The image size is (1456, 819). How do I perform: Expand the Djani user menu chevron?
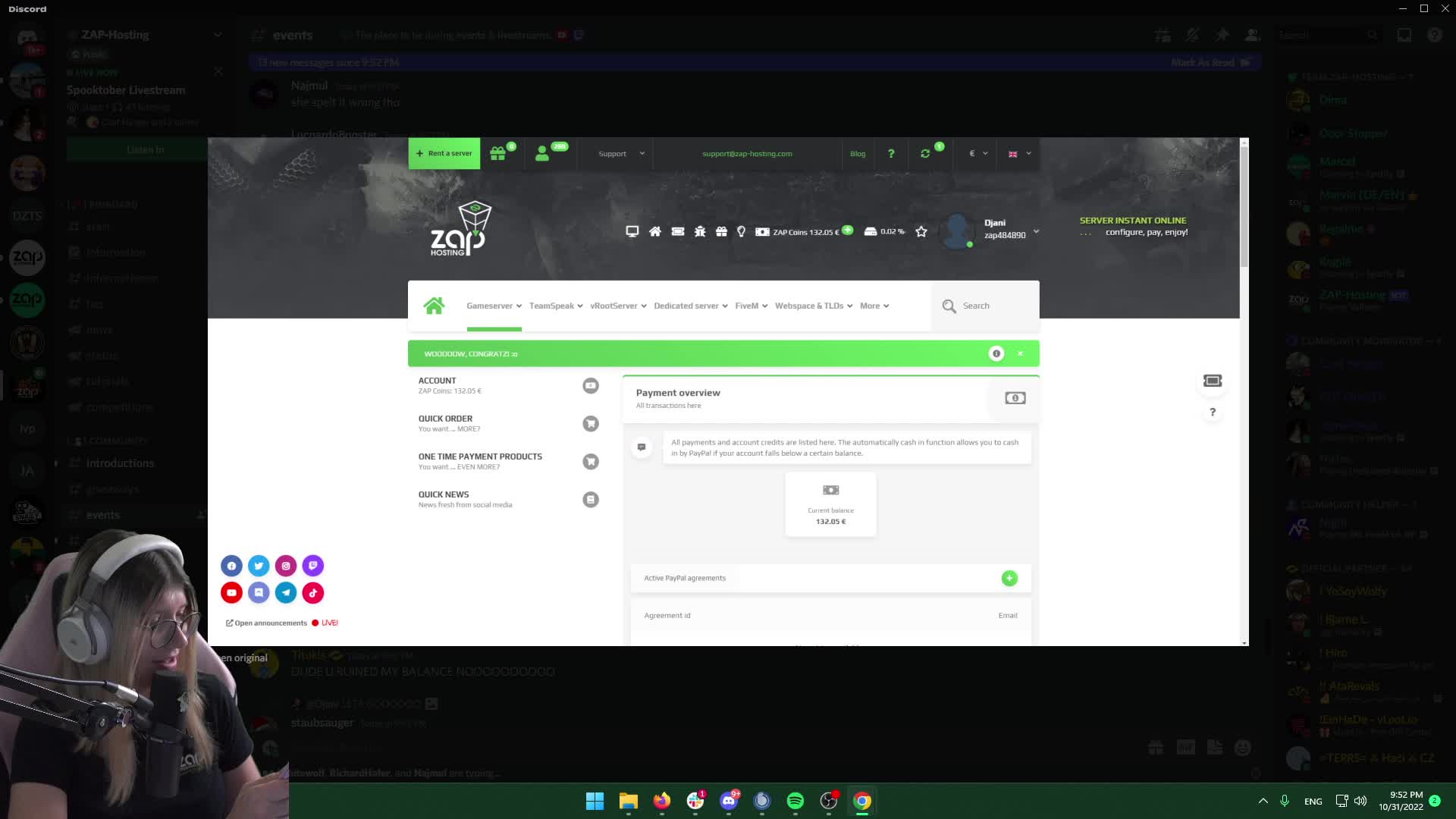click(x=1037, y=232)
